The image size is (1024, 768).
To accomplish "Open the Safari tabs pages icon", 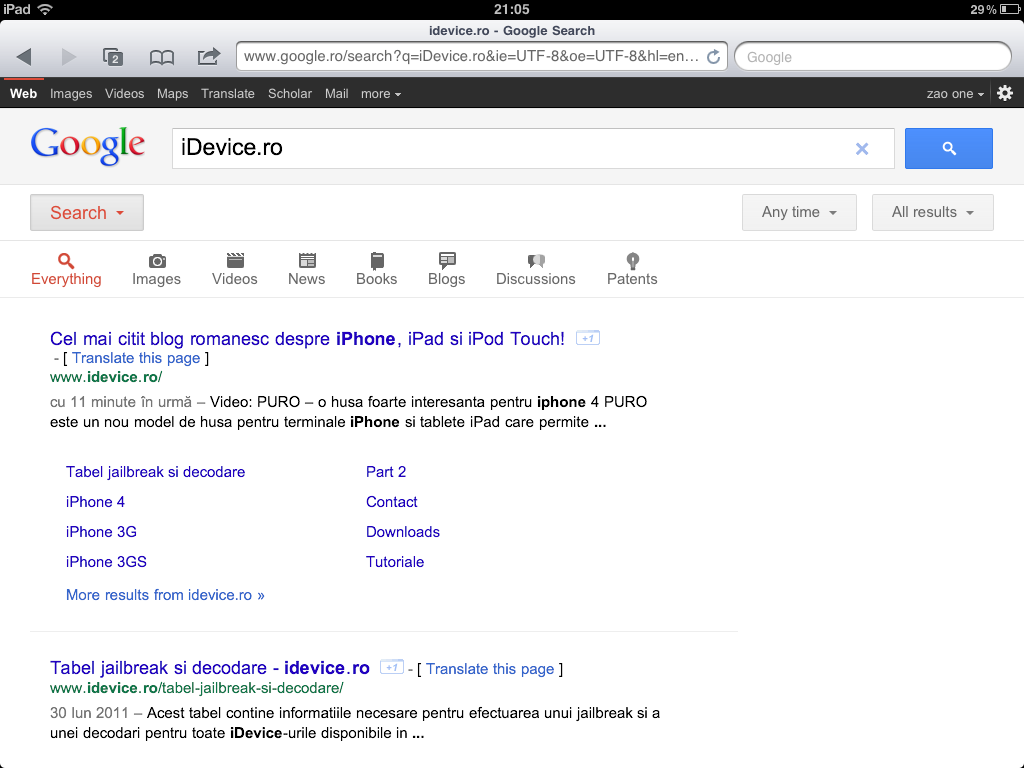I will point(113,57).
